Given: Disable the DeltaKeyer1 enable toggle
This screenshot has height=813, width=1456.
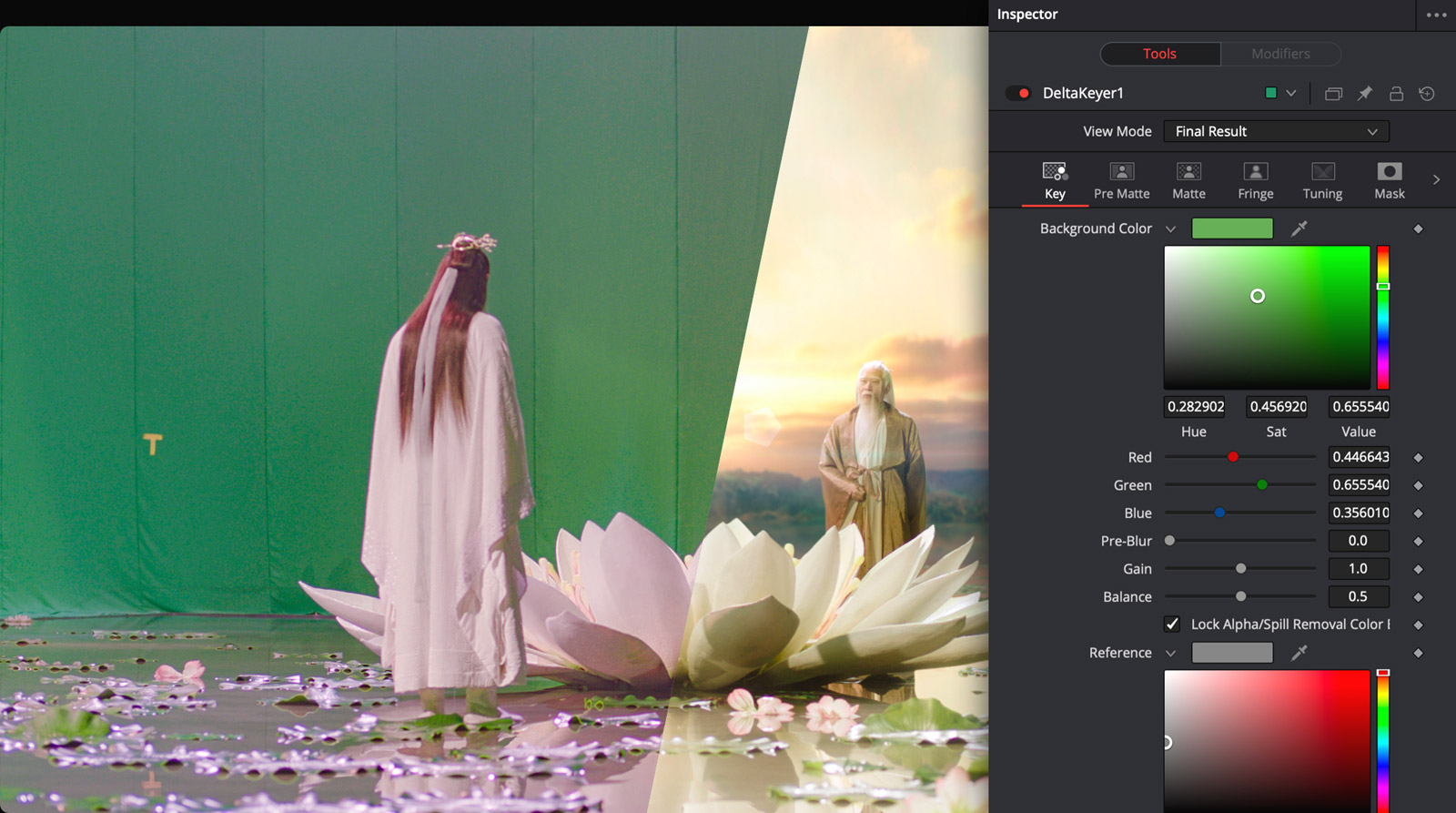Looking at the screenshot, I should pyautogui.click(x=1018, y=94).
